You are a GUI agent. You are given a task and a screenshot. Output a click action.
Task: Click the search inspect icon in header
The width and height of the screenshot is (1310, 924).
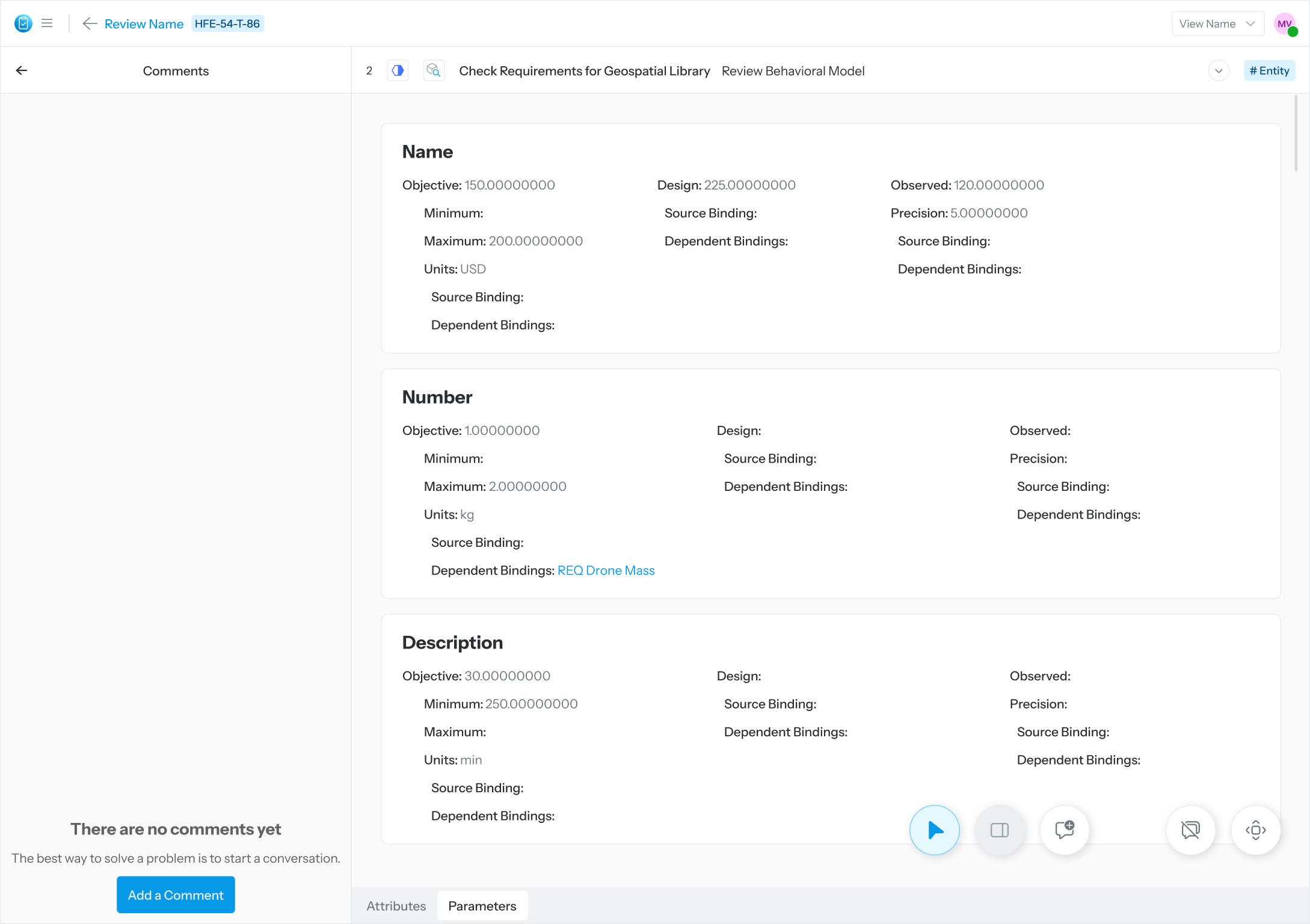[x=433, y=70]
